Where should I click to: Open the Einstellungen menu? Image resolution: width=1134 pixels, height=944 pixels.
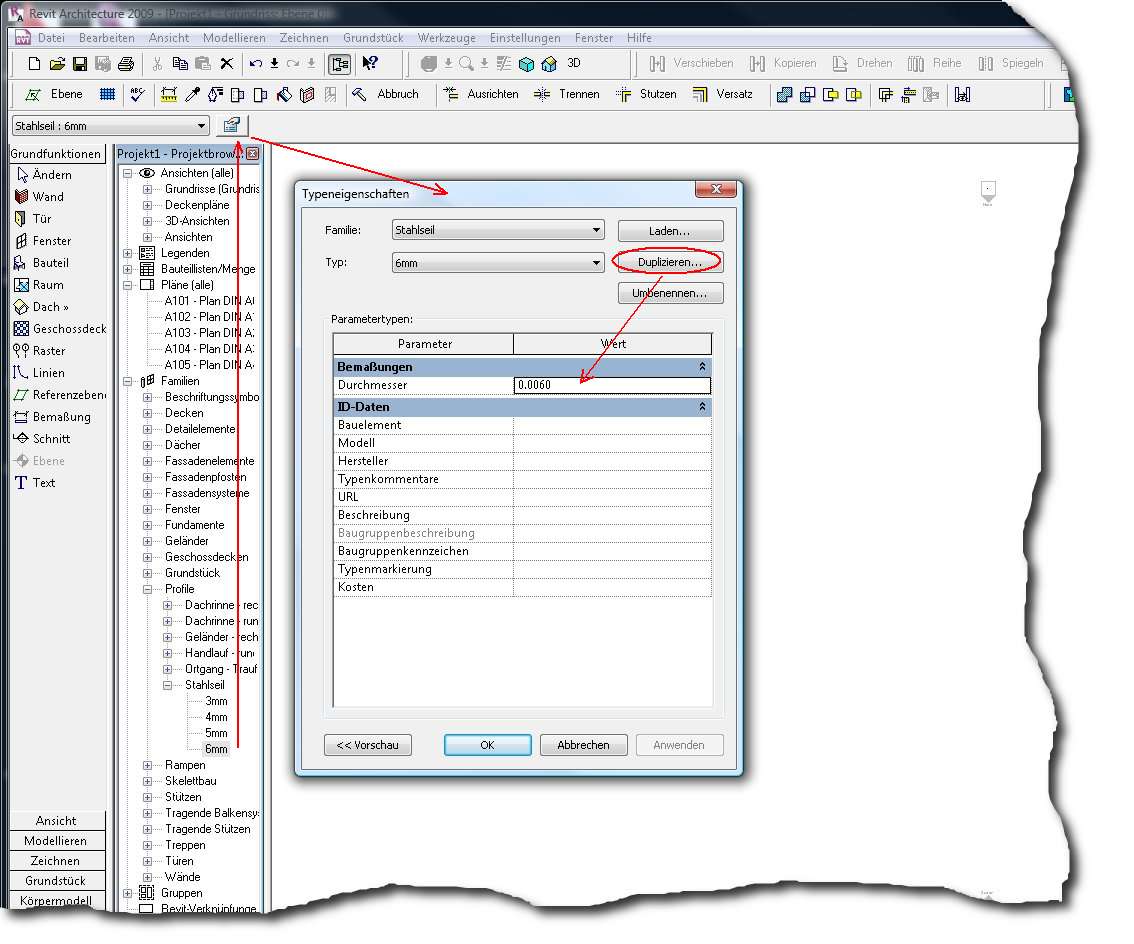point(524,38)
